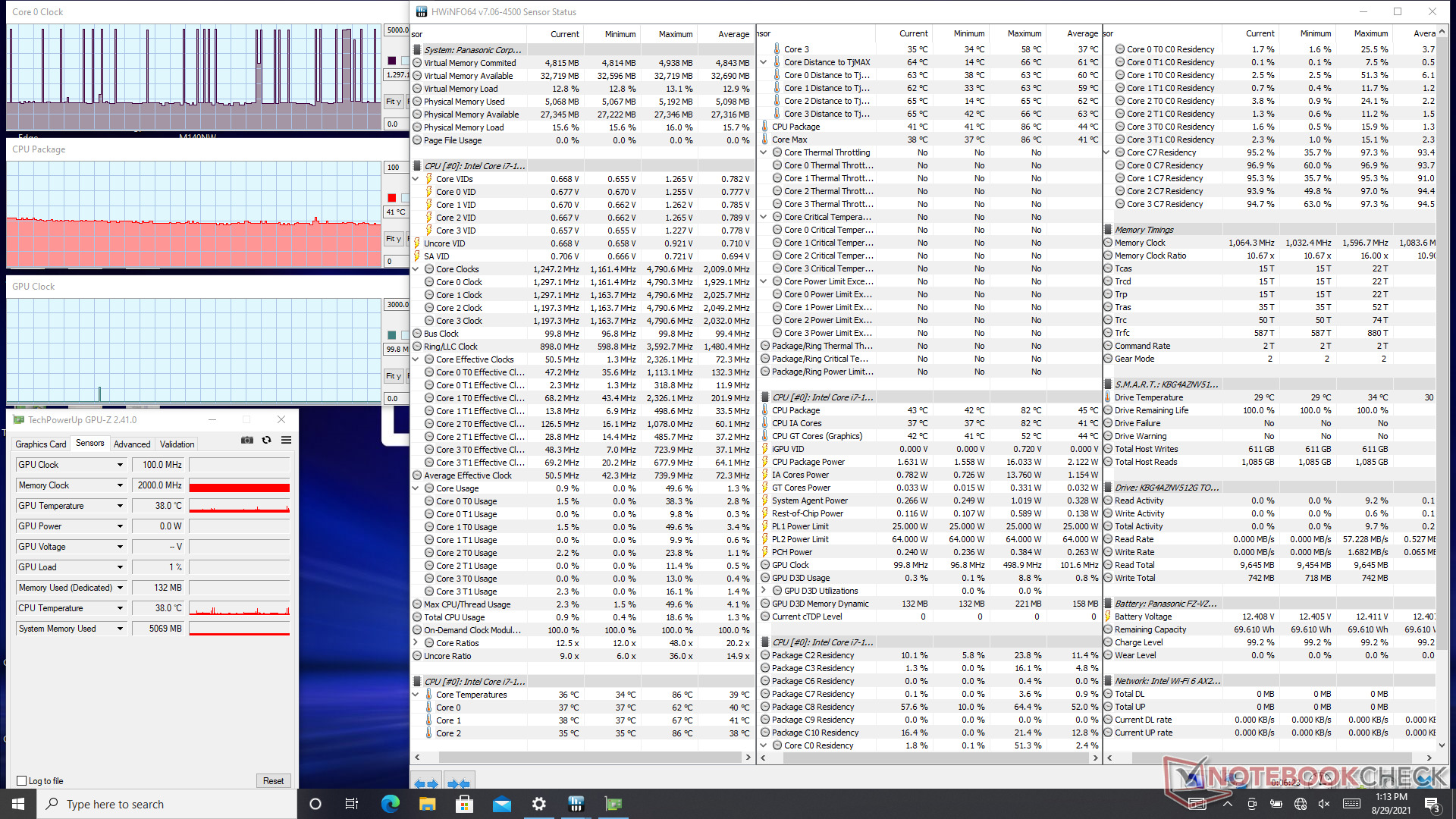This screenshot has width=1456, height=819.
Task: Take a GPU-Z screenshot with camera icon
Action: [246, 440]
